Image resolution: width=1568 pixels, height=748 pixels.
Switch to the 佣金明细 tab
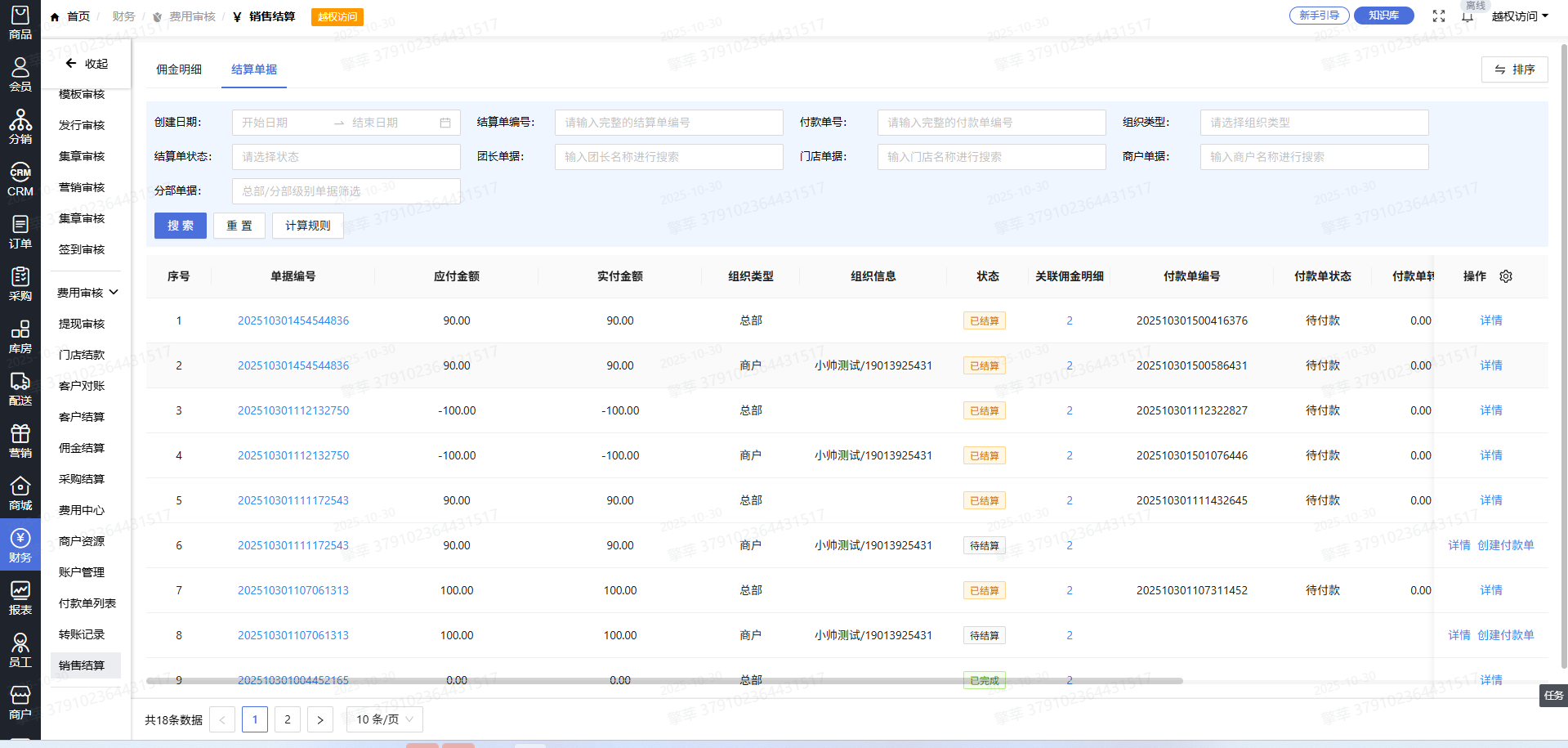179,69
